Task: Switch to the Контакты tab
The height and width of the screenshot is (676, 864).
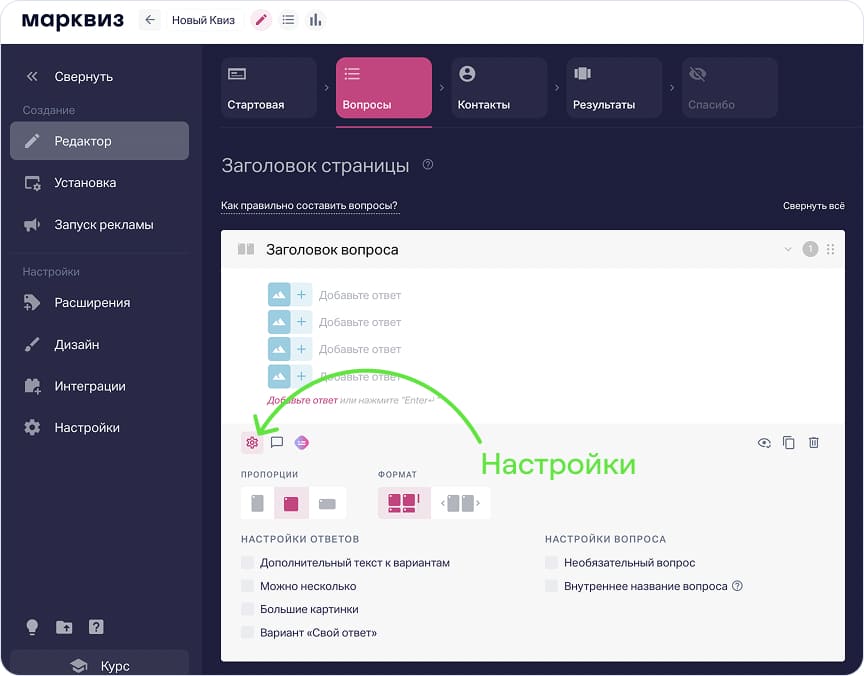Action: pyautogui.click(x=498, y=88)
